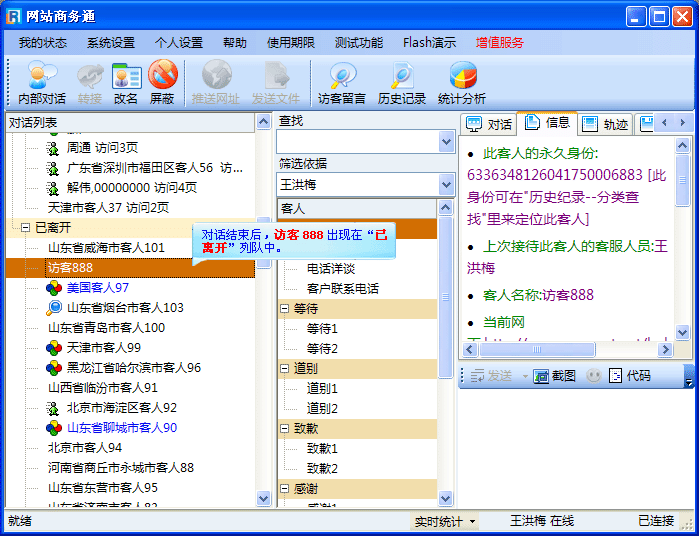Collapse the 已离开 group in conversation list
Image resolution: width=699 pixels, height=536 pixels.
[25, 228]
